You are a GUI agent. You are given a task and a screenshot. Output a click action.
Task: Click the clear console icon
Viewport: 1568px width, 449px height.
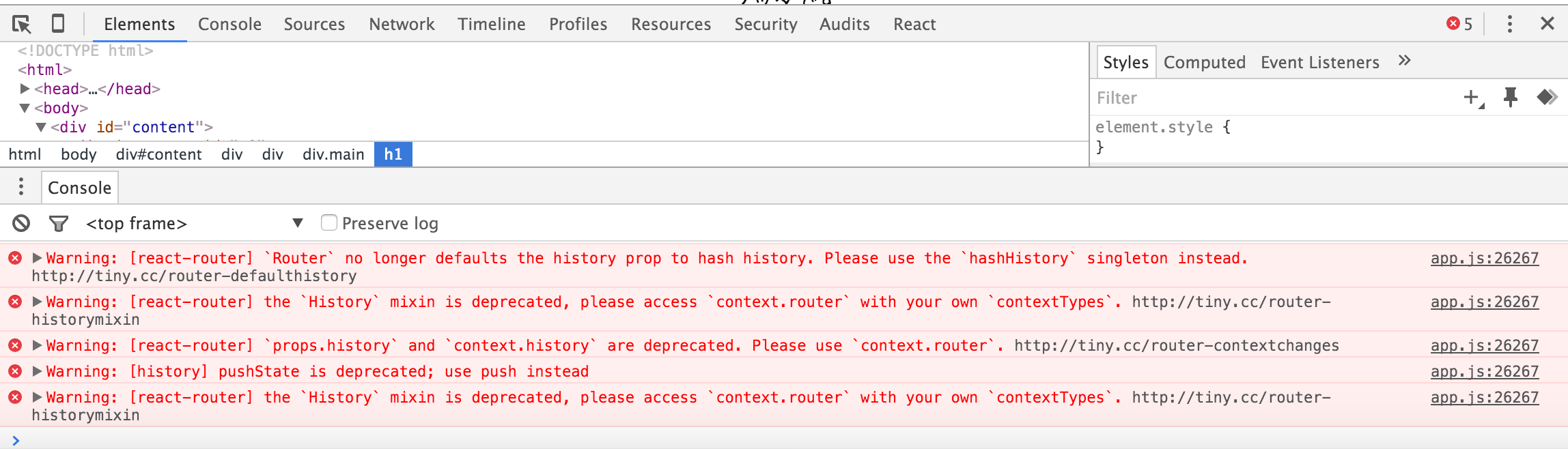coord(20,223)
